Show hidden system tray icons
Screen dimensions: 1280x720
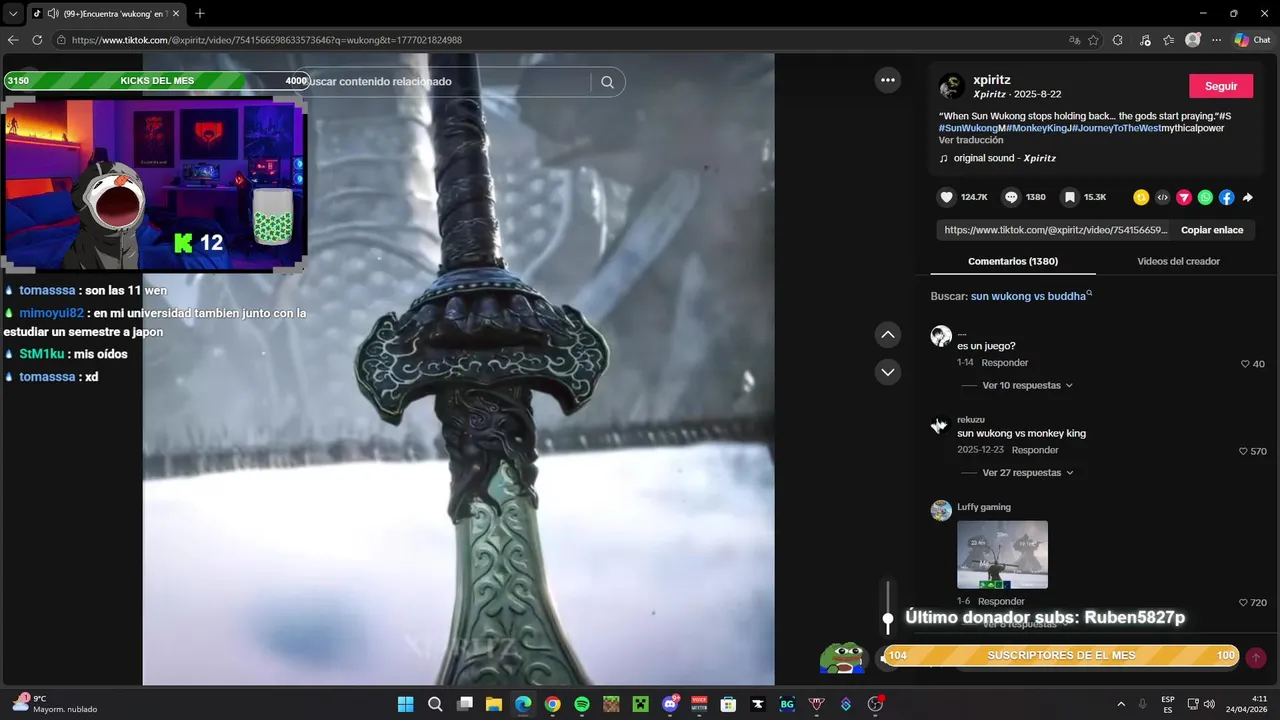(1120, 704)
